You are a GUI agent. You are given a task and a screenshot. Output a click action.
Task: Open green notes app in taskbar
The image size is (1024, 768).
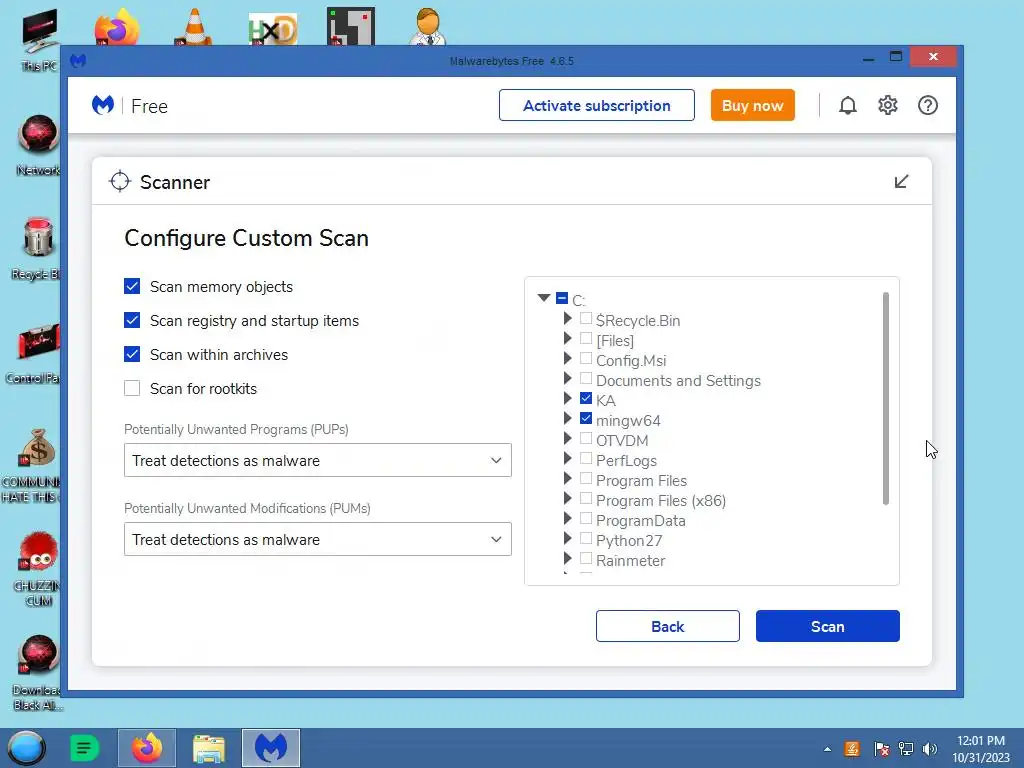[x=84, y=748]
